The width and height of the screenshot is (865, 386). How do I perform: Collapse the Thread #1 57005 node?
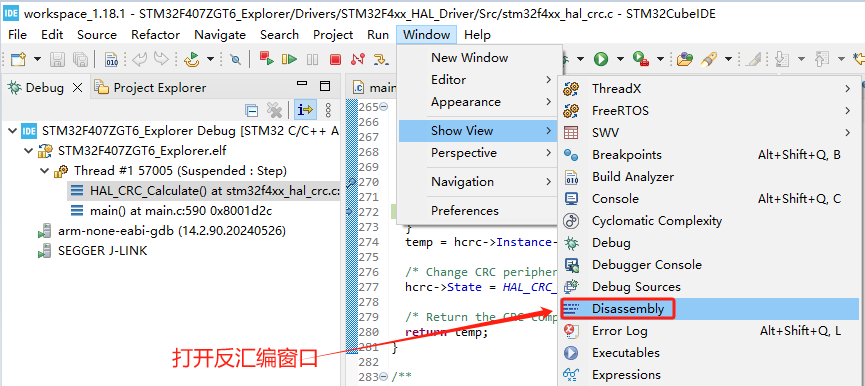point(45,171)
